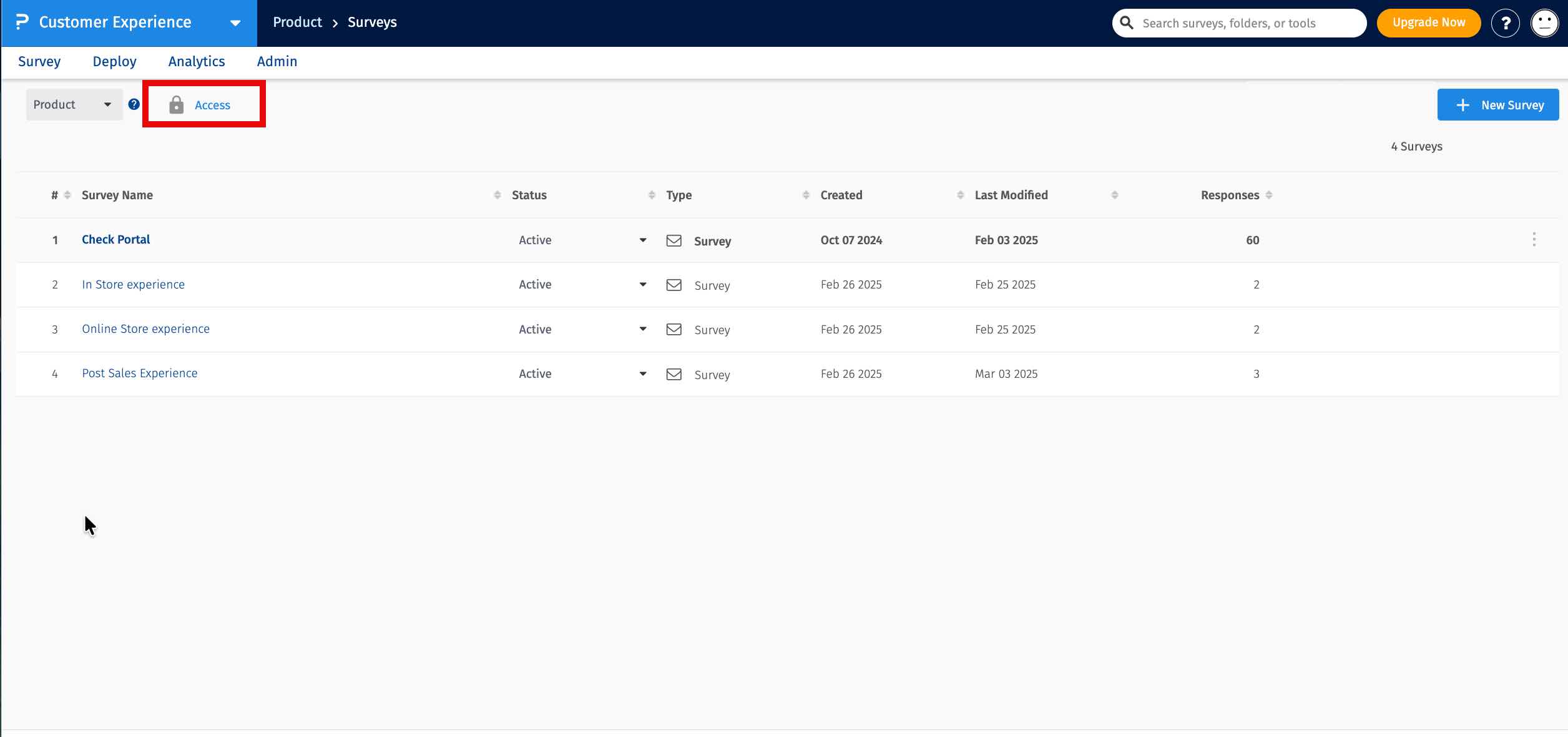Image resolution: width=1568 pixels, height=737 pixels.
Task: Click the help question mark in the top bar
Action: pos(1506,22)
